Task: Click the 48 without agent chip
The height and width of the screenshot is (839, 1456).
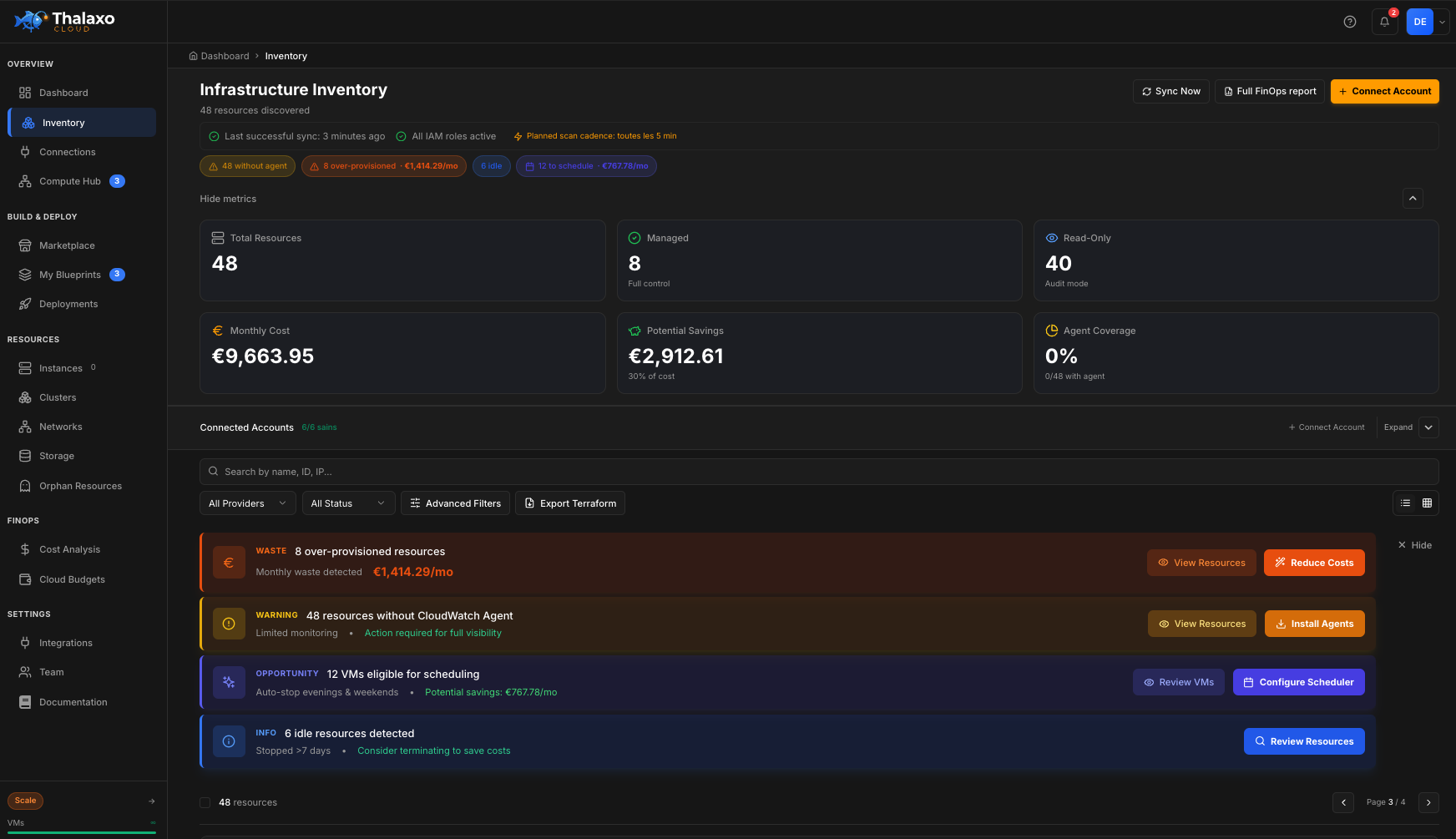Action: click(248, 166)
